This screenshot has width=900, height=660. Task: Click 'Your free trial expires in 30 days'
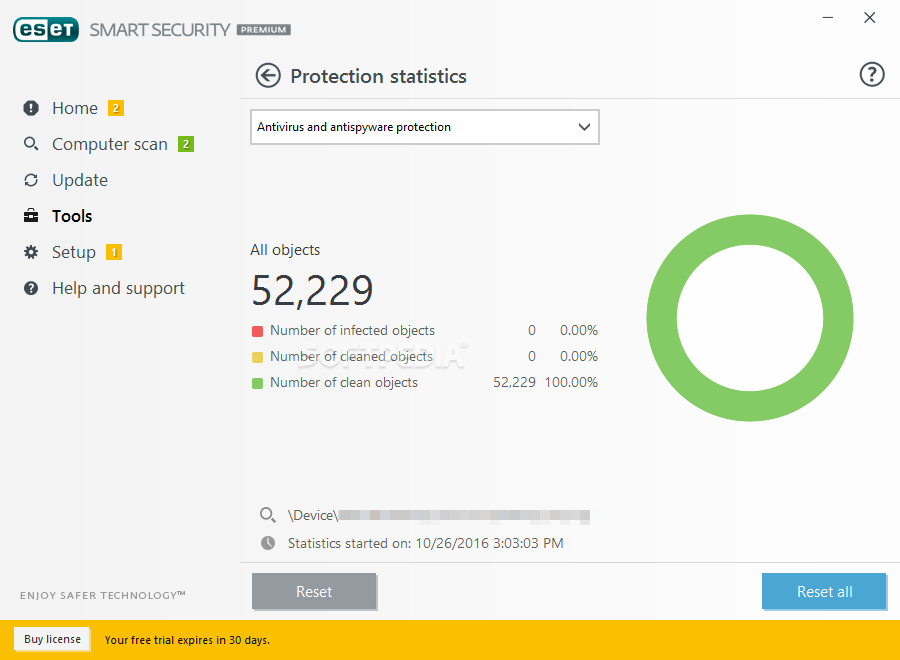tap(187, 640)
